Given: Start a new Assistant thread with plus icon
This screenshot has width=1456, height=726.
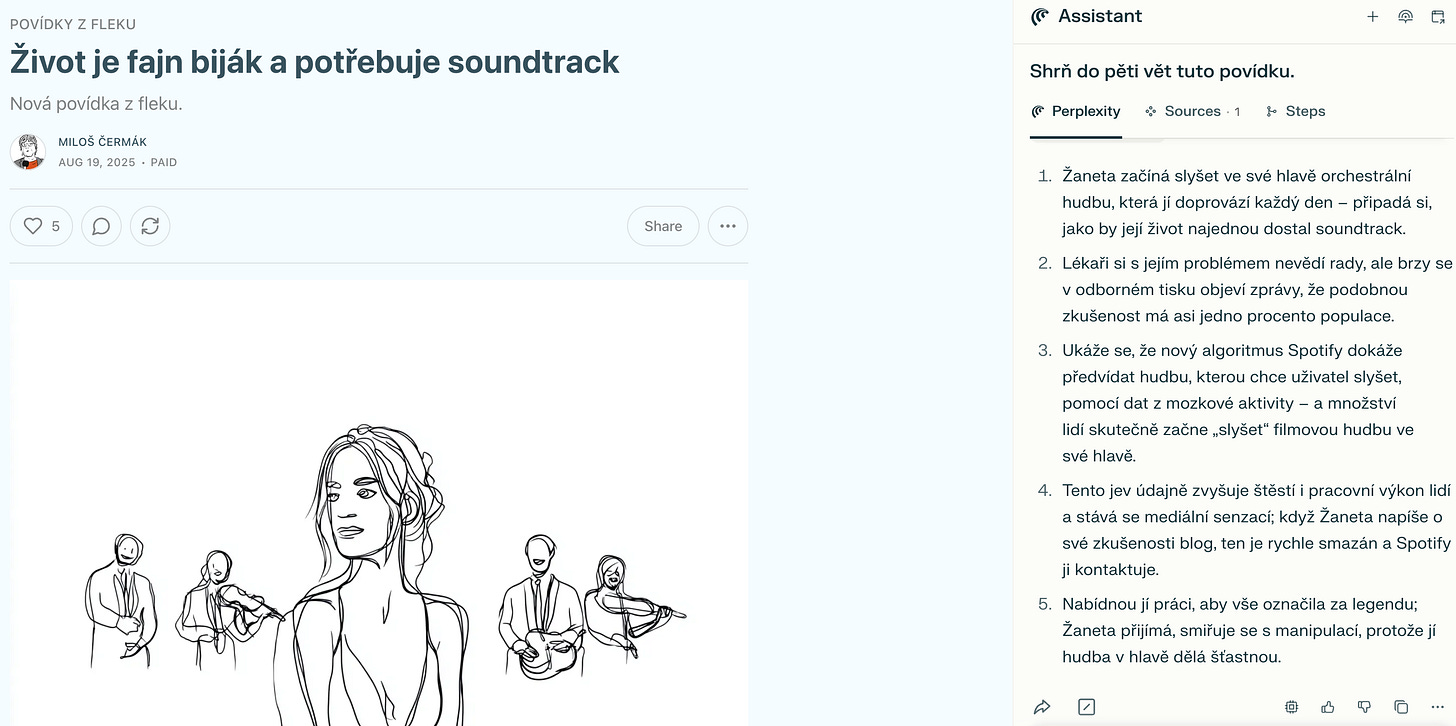Looking at the screenshot, I should [1373, 17].
